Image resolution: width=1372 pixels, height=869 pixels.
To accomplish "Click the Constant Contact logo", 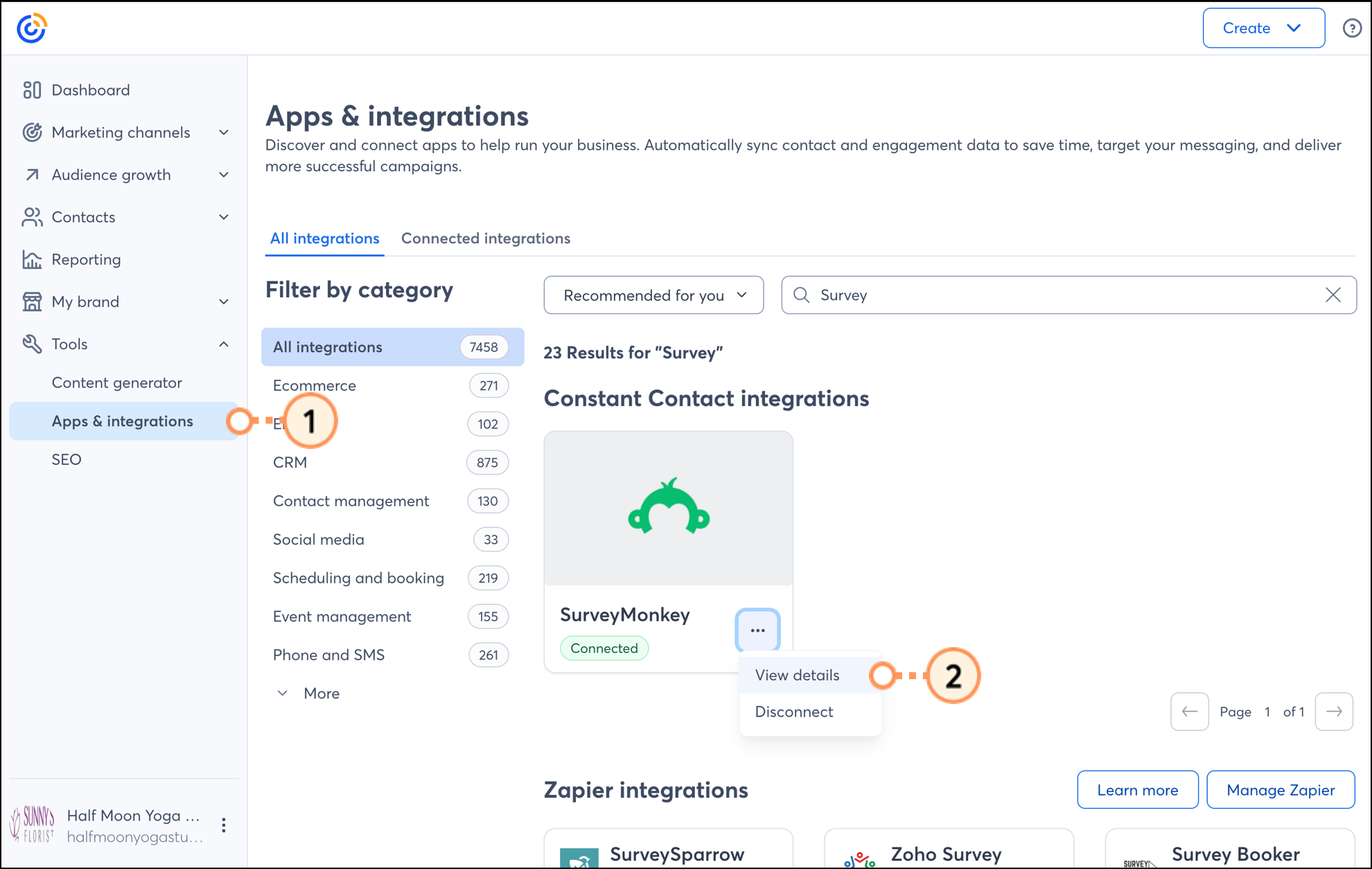I will tap(32, 28).
